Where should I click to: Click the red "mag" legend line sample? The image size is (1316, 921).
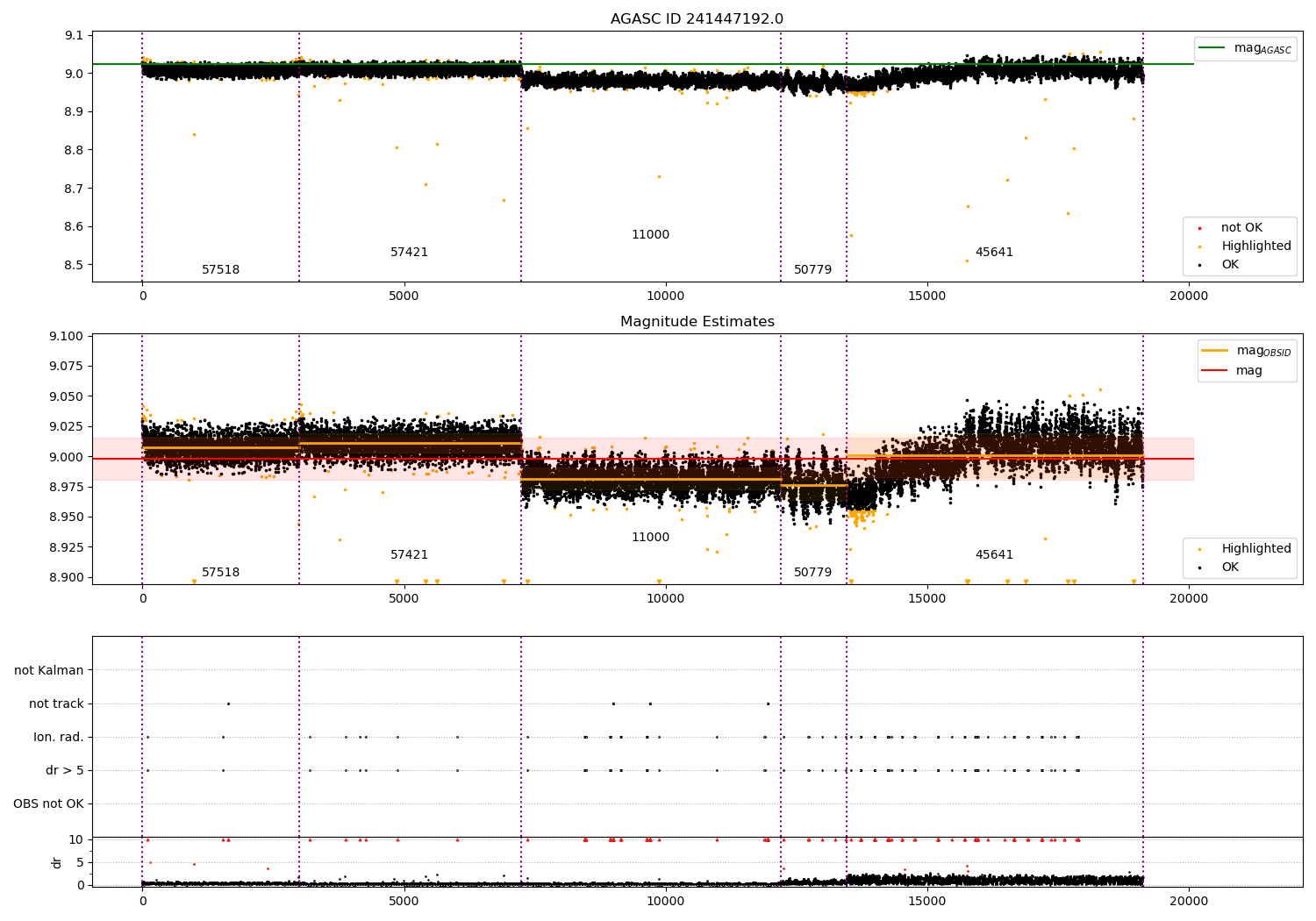pos(1214,370)
